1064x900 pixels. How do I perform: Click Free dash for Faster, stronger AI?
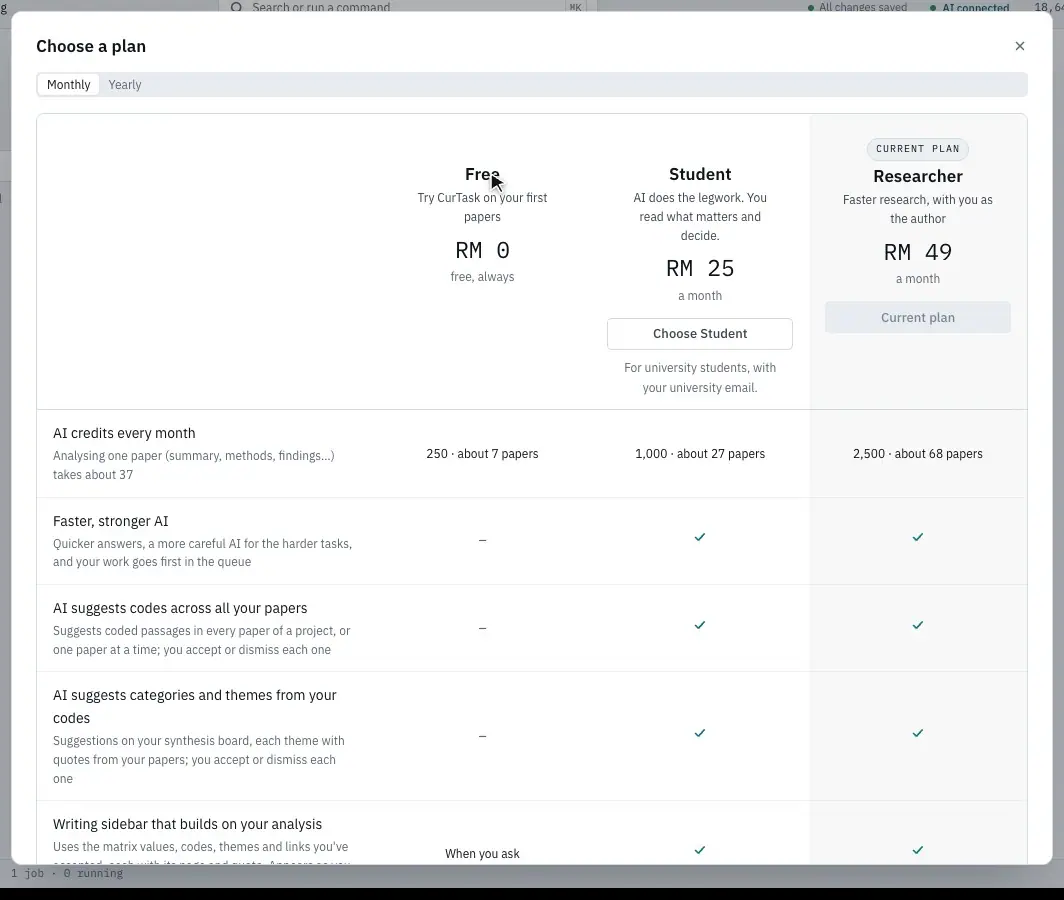tap(482, 540)
